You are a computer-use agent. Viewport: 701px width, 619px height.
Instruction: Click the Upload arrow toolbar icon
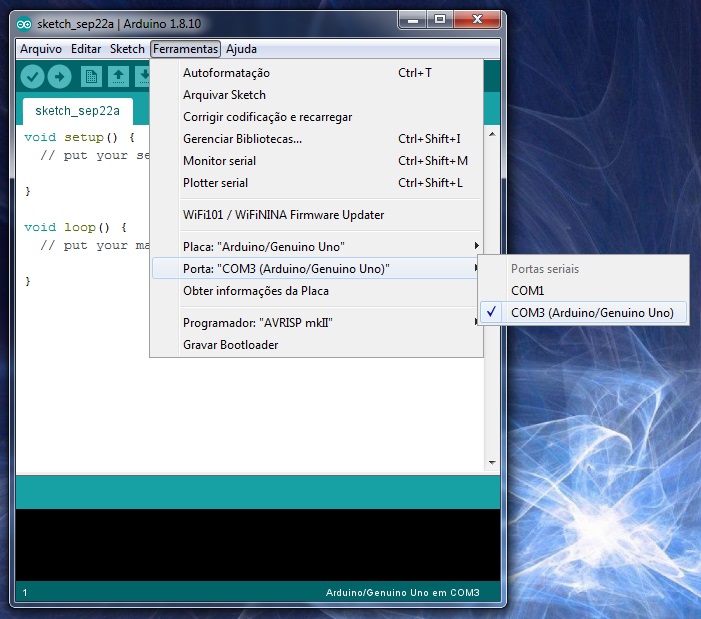(x=60, y=76)
